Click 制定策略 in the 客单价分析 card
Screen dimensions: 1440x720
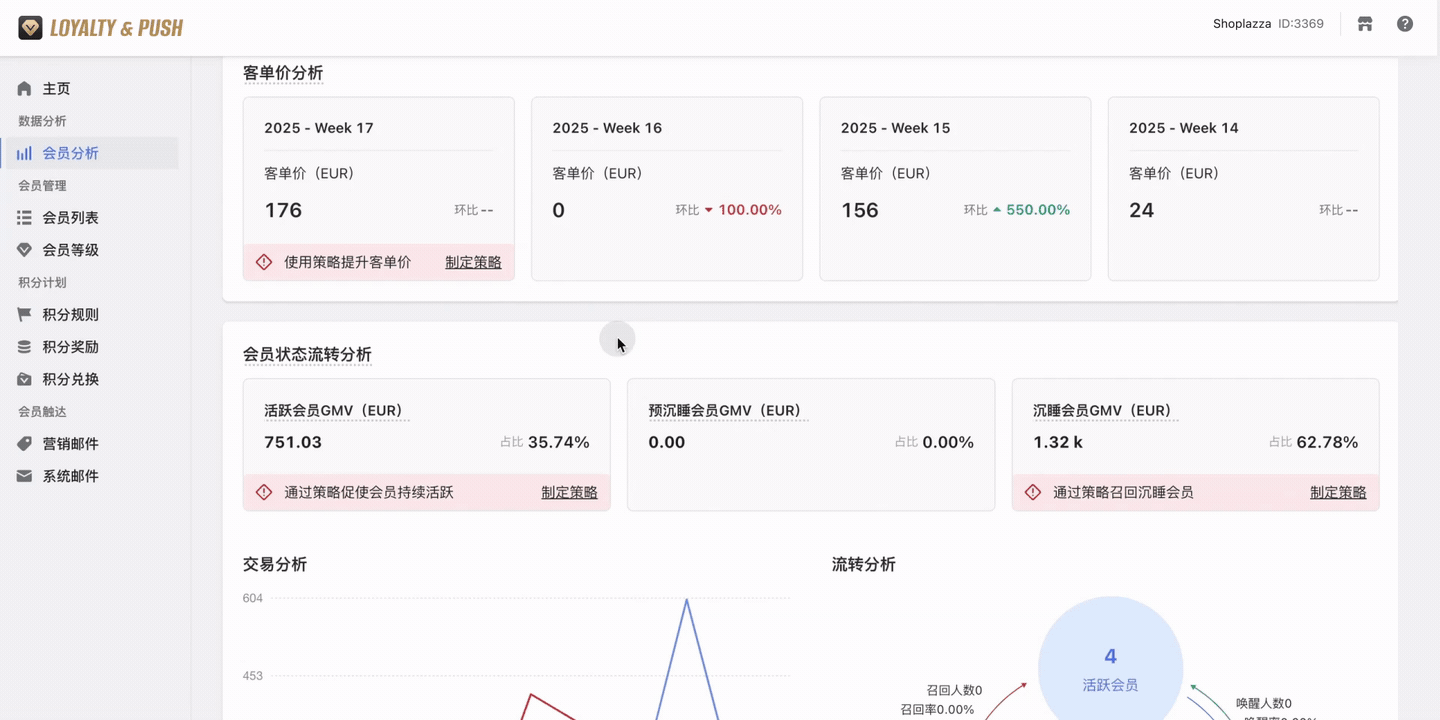pos(473,261)
